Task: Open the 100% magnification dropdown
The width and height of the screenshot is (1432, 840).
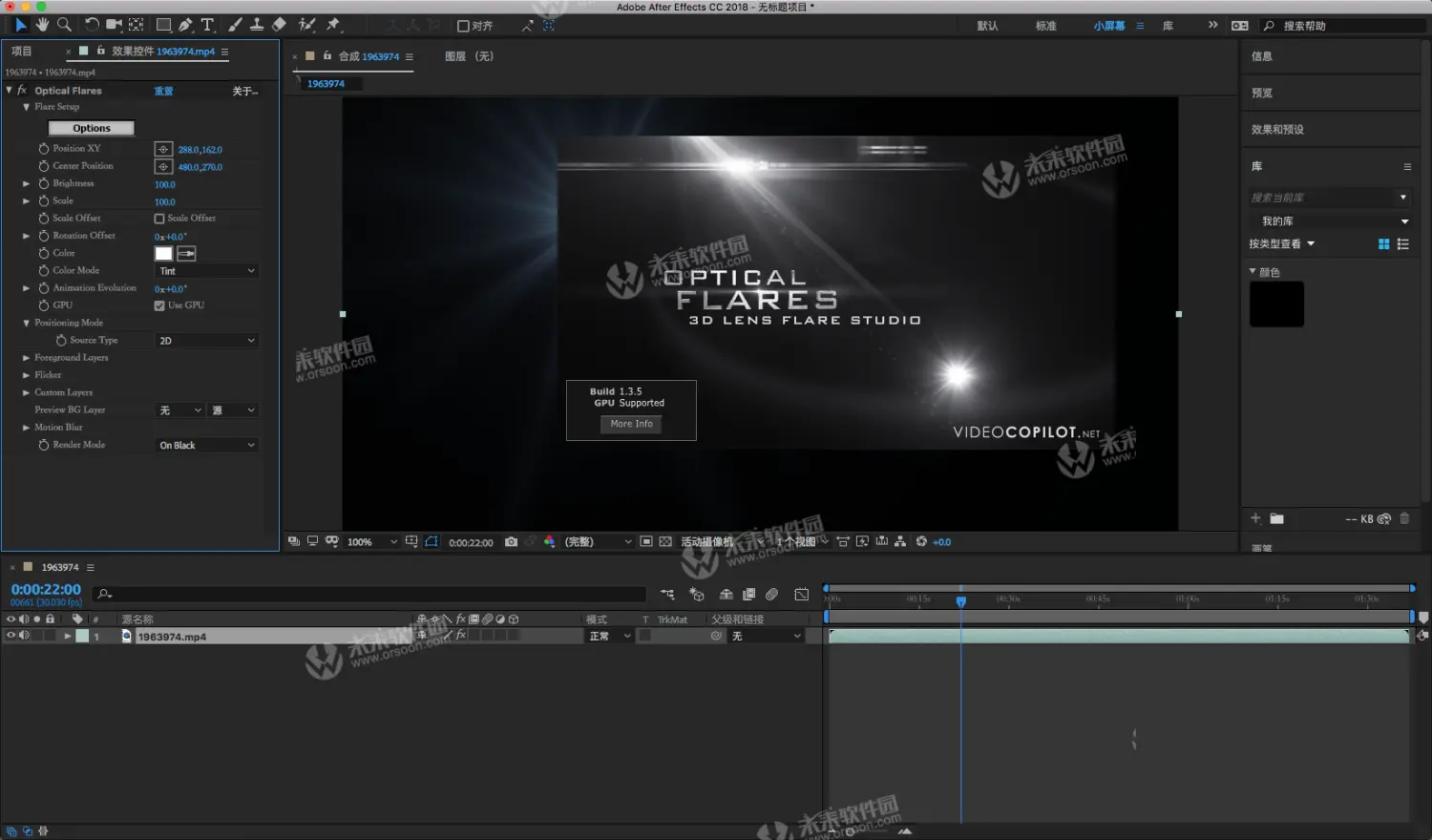Action: point(371,542)
